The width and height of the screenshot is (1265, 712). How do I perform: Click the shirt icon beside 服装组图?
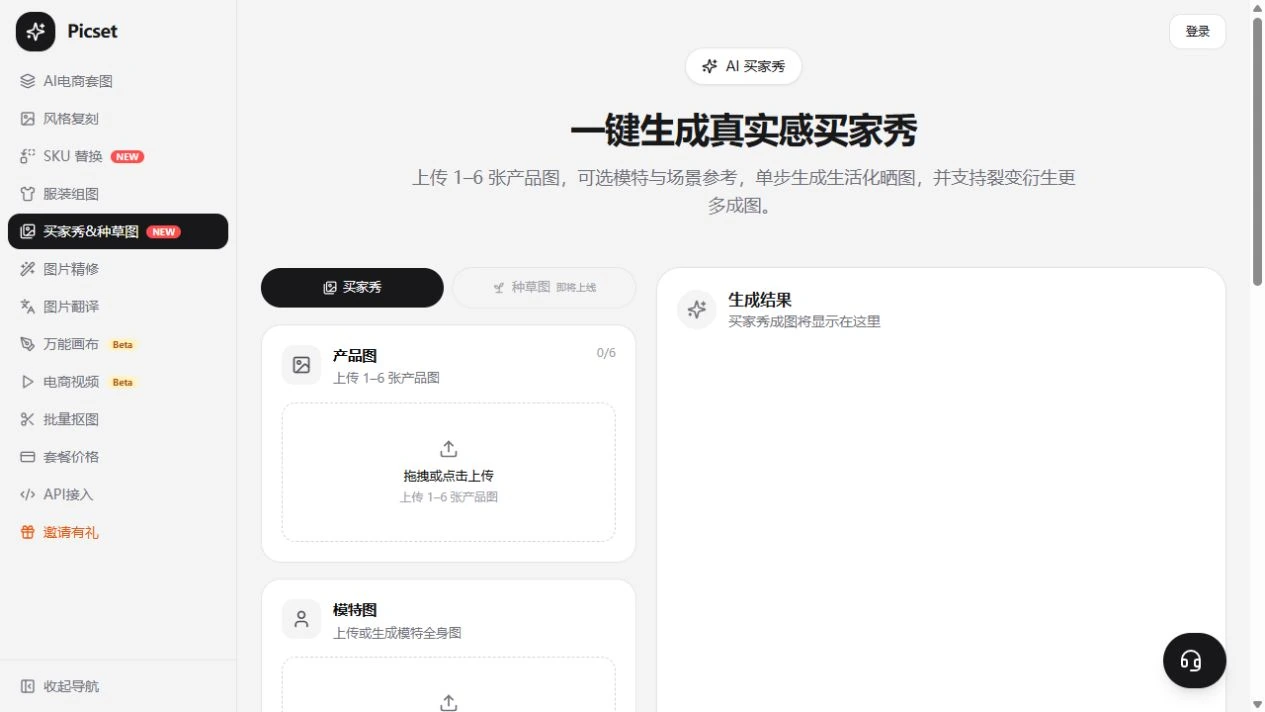(x=28, y=194)
